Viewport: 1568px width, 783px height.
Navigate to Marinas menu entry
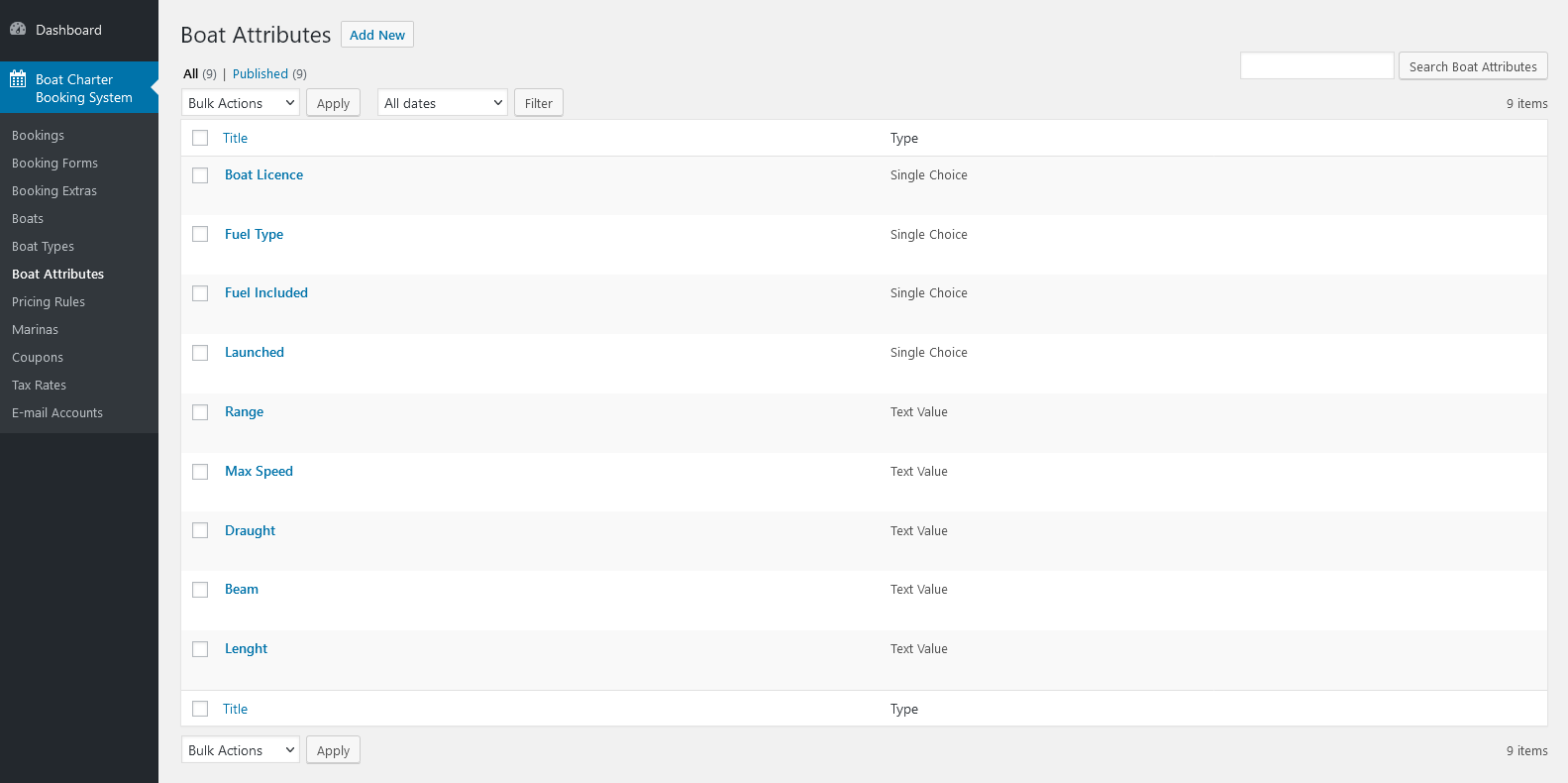[x=35, y=330]
